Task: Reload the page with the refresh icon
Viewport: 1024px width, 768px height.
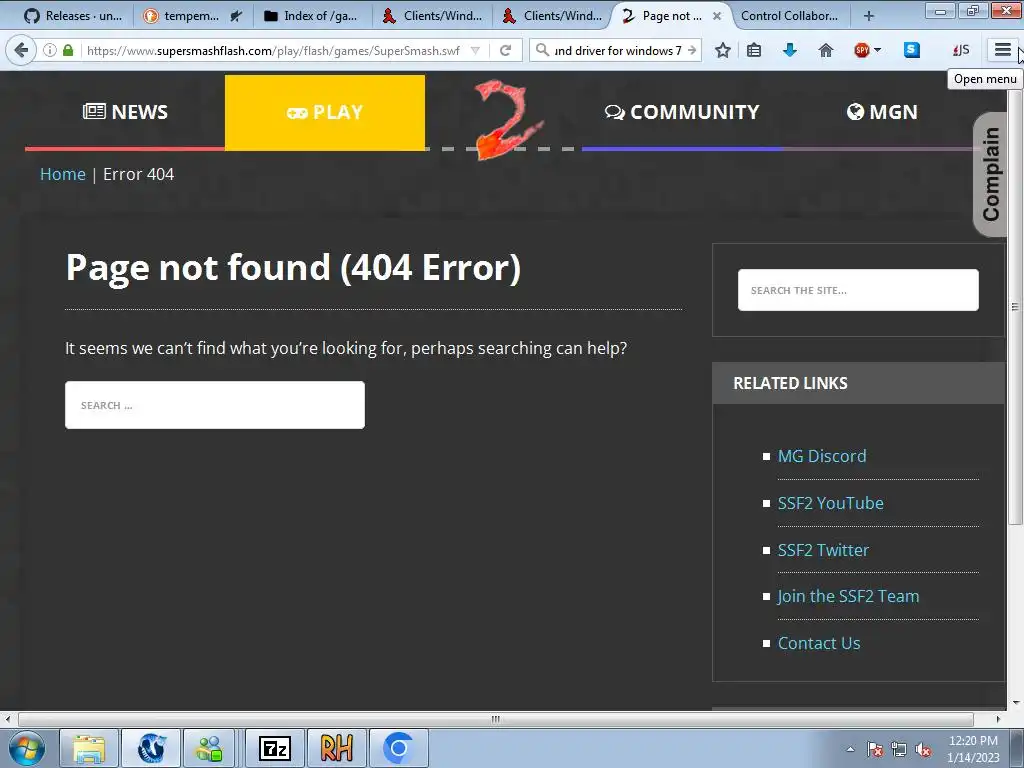Action: (x=505, y=50)
